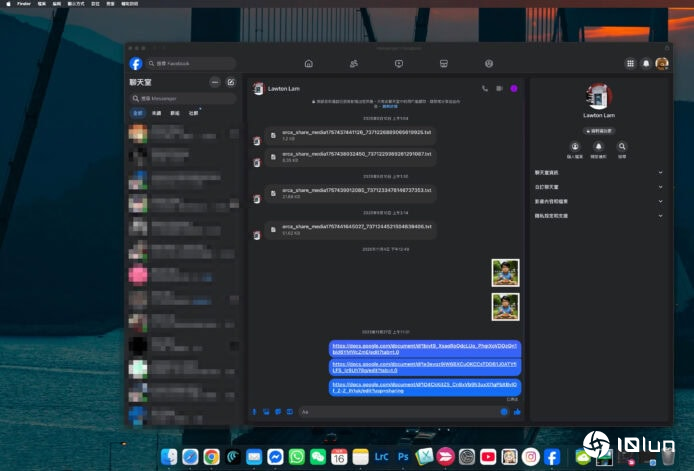Start a video call in chat header

(499, 88)
